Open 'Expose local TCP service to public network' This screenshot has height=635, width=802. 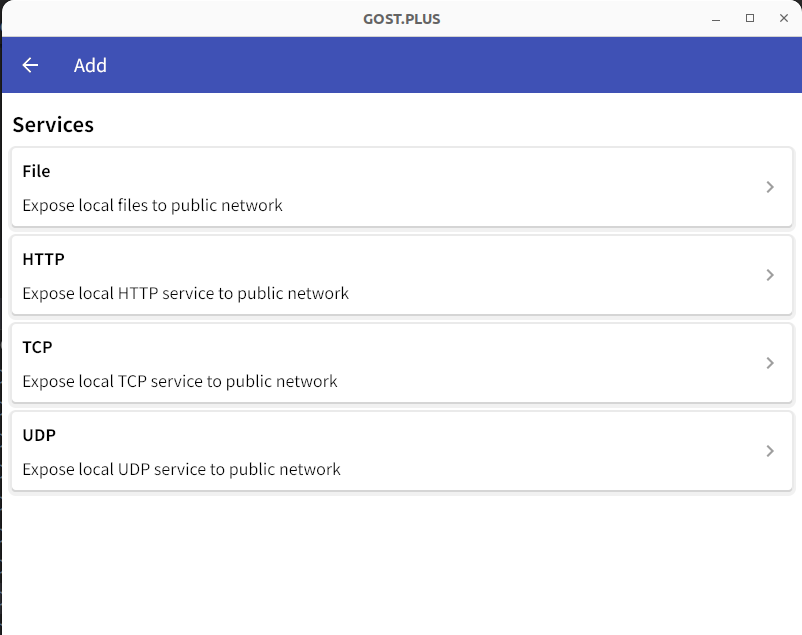tap(180, 382)
